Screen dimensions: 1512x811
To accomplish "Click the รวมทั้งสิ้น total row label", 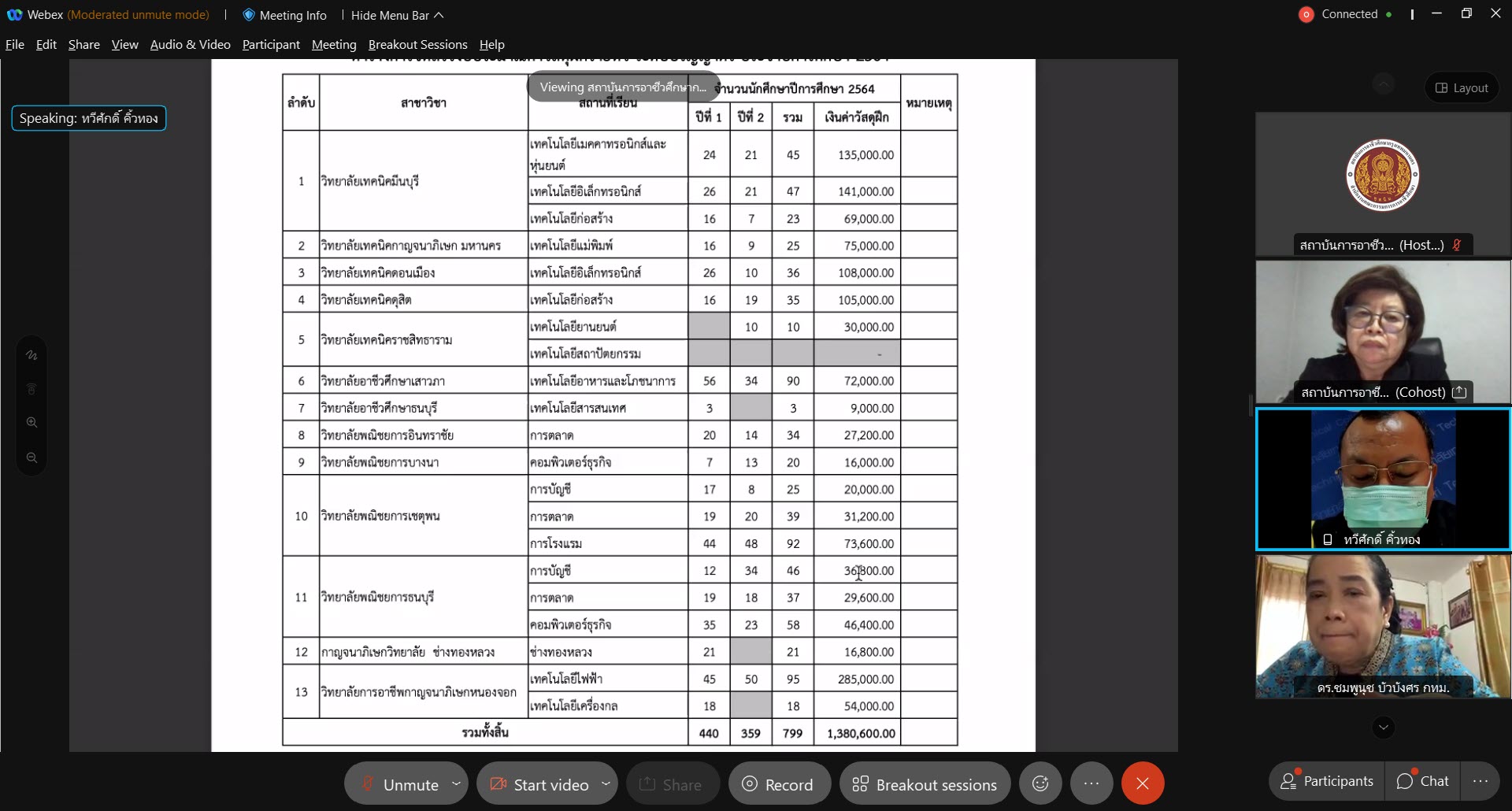I will click(485, 732).
